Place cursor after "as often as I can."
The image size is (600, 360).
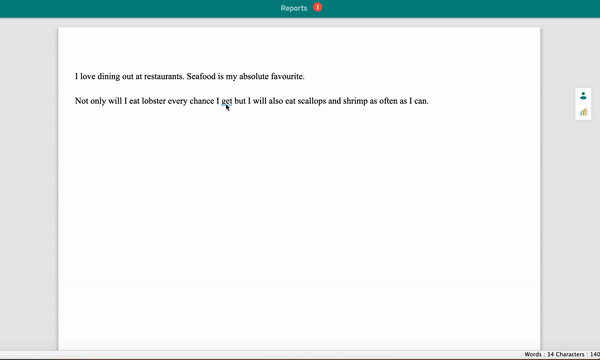[429, 101]
